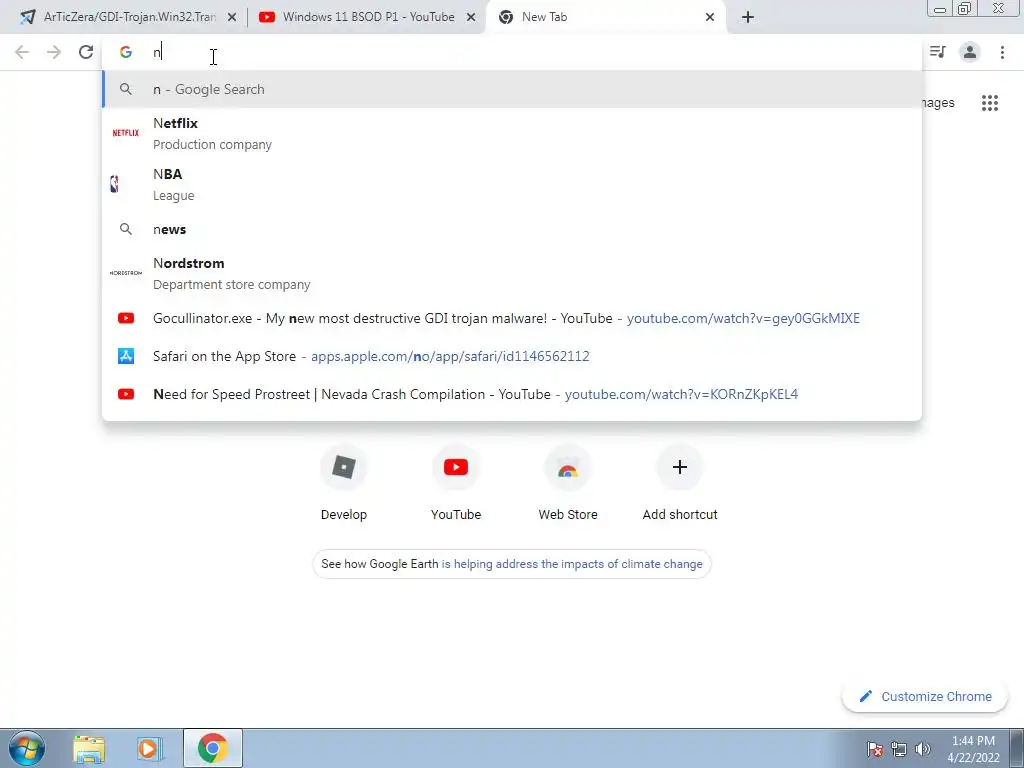The image size is (1024, 768).
Task: Switch to ArTicZera/GDI-Trojan tab
Action: pyautogui.click(x=129, y=17)
